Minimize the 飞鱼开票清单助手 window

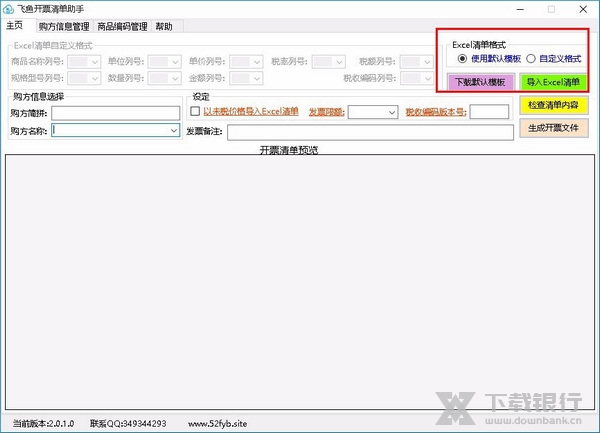coord(520,9)
